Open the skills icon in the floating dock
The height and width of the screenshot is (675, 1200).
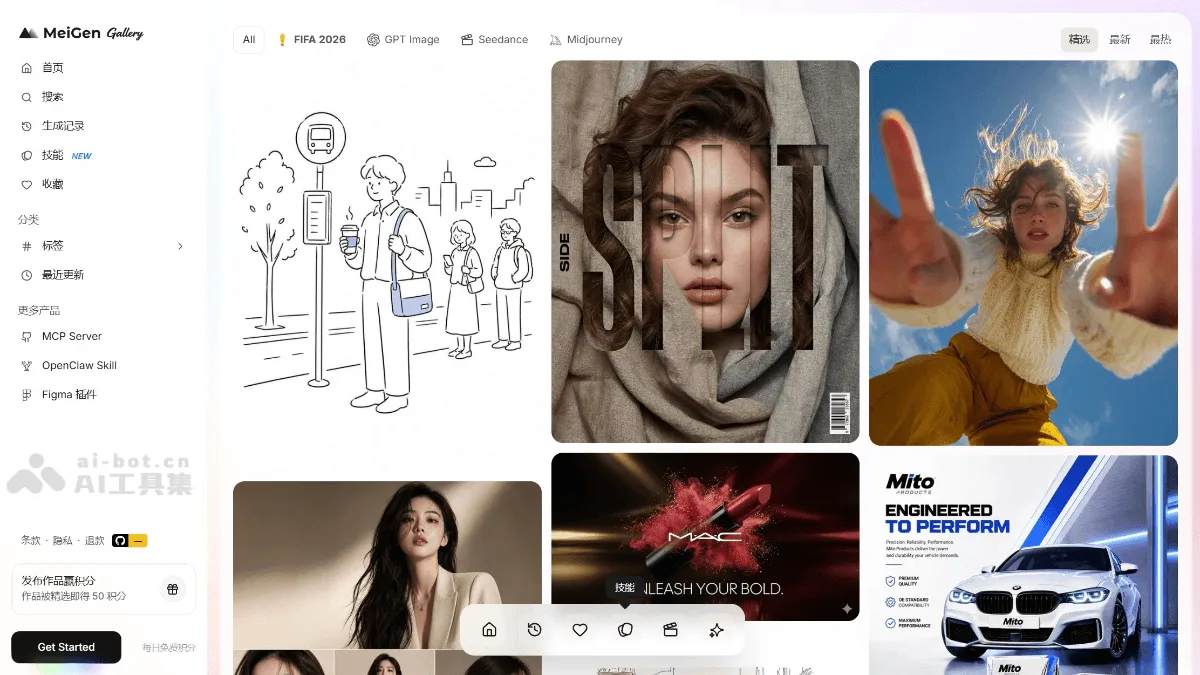(x=625, y=630)
